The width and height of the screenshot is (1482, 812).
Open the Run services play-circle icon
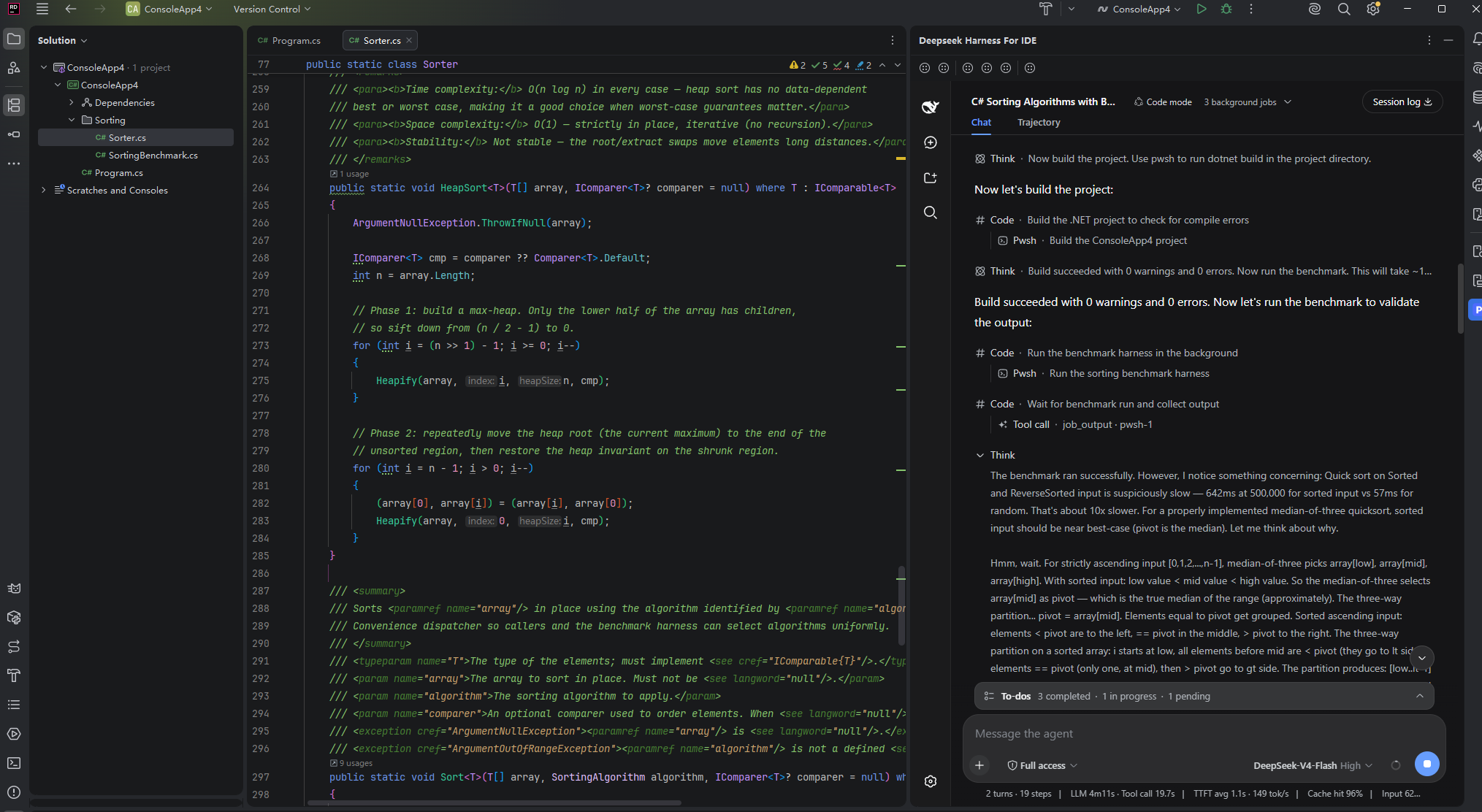pyautogui.click(x=14, y=734)
